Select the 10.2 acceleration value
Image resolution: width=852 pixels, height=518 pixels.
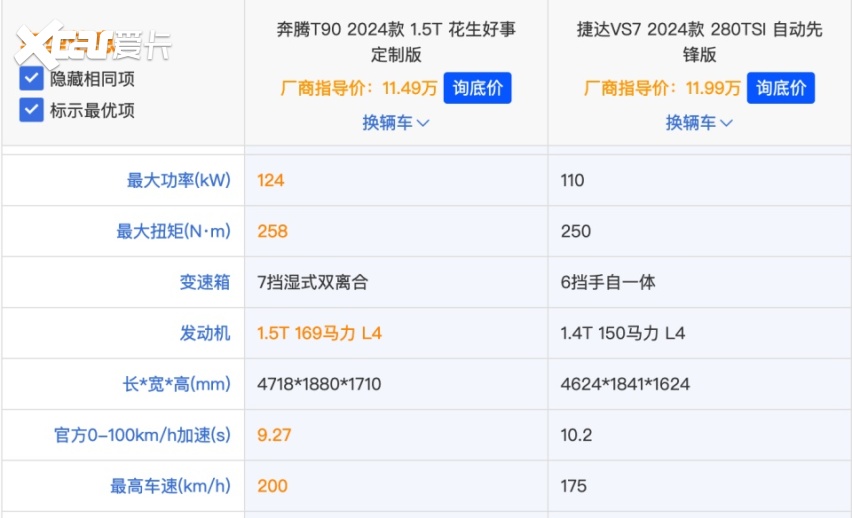pos(577,435)
